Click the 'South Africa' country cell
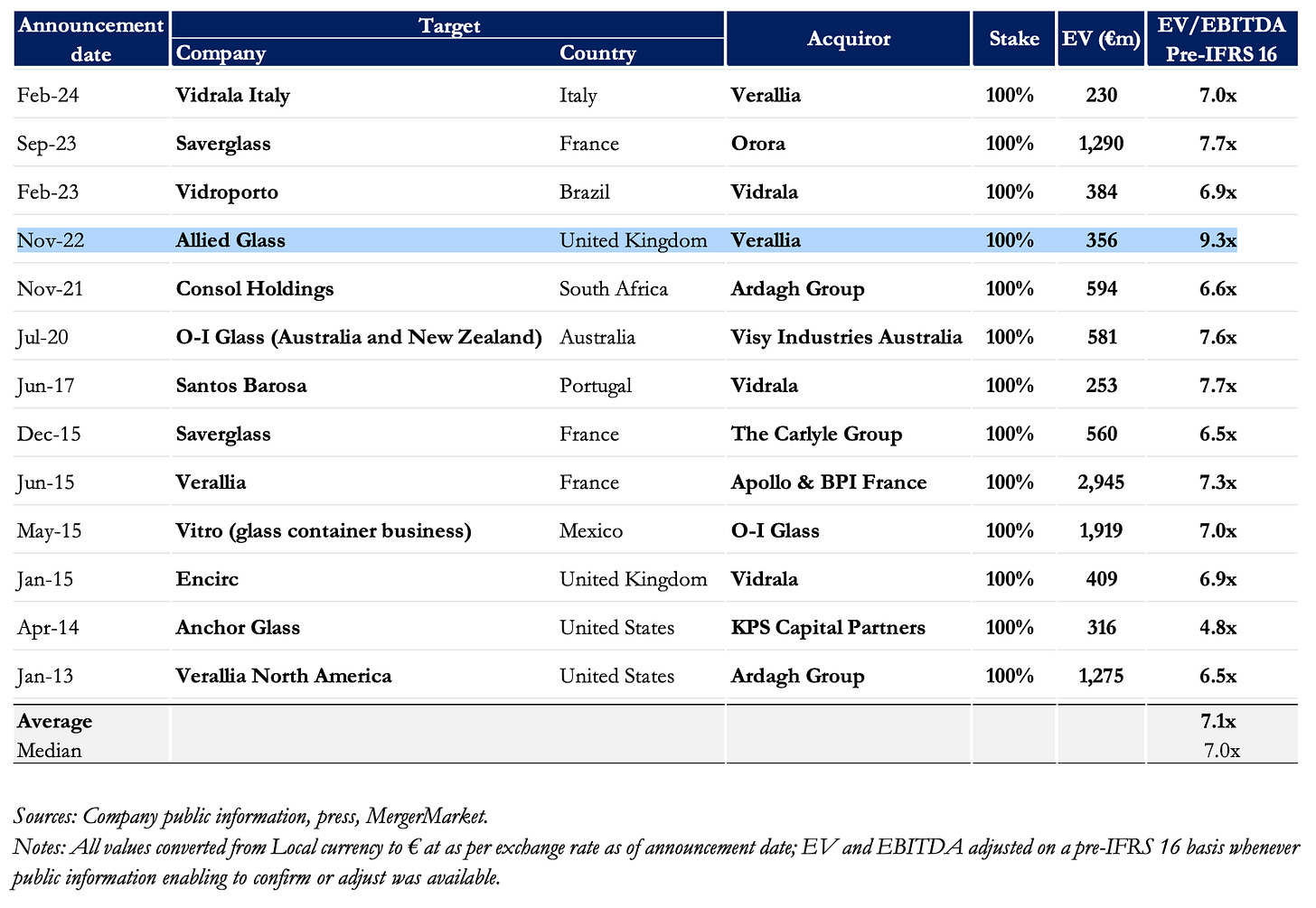 pyautogui.click(x=614, y=289)
